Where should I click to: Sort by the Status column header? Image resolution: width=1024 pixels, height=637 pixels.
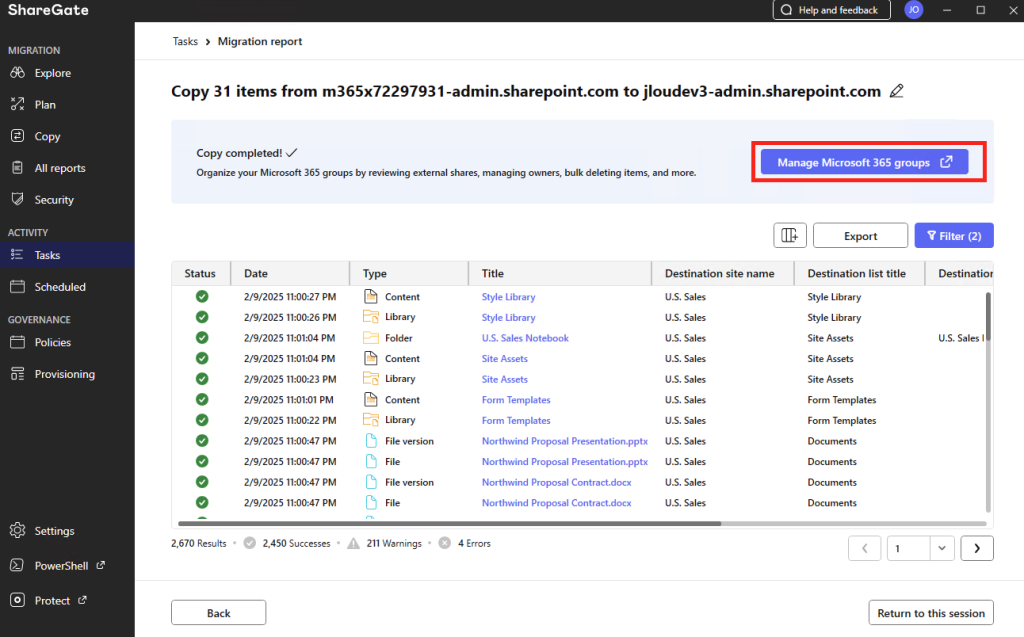(200, 273)
